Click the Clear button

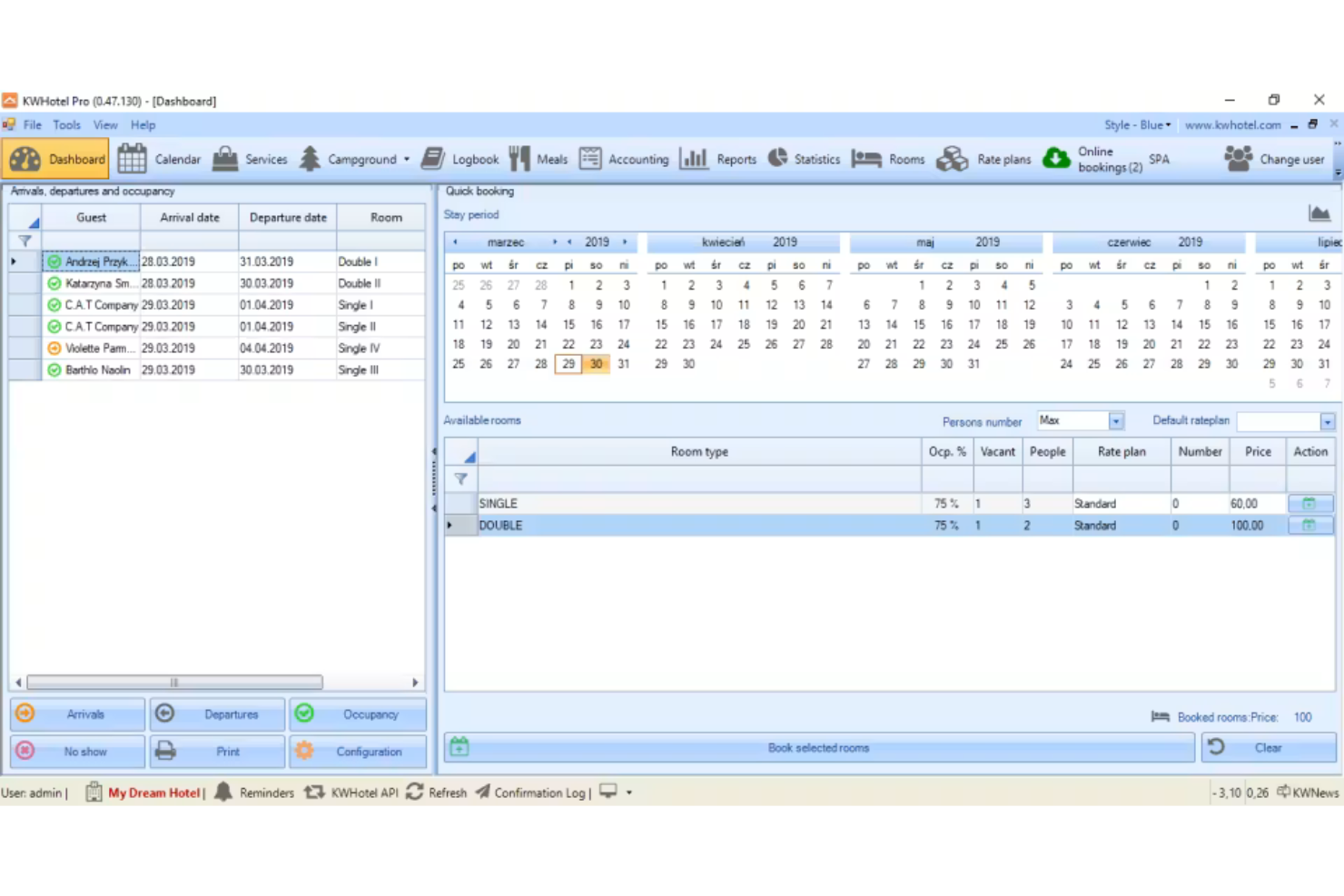pyautogui.click(x=1269, y=747)
